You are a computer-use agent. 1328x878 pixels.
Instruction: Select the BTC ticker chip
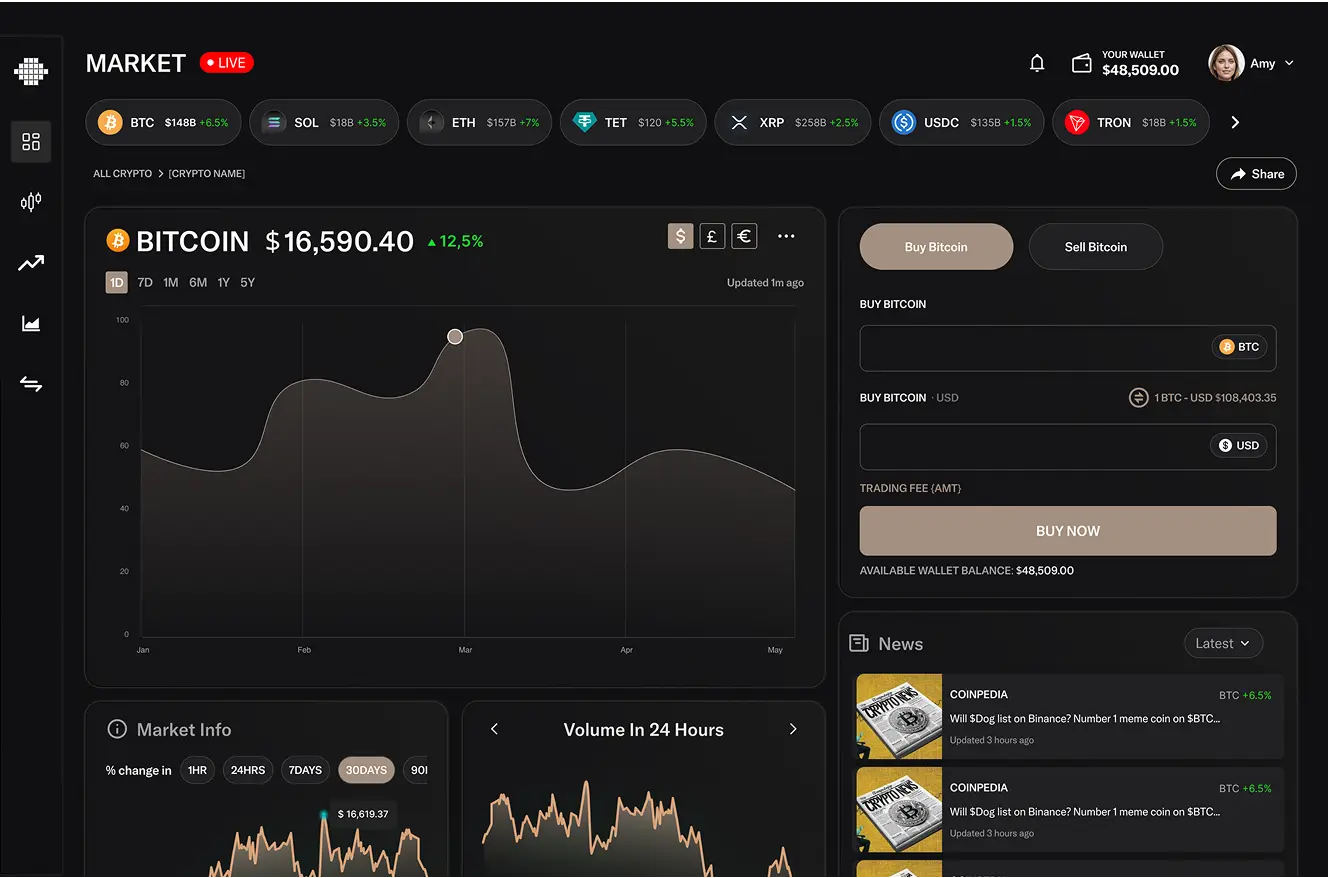(163, 122)
